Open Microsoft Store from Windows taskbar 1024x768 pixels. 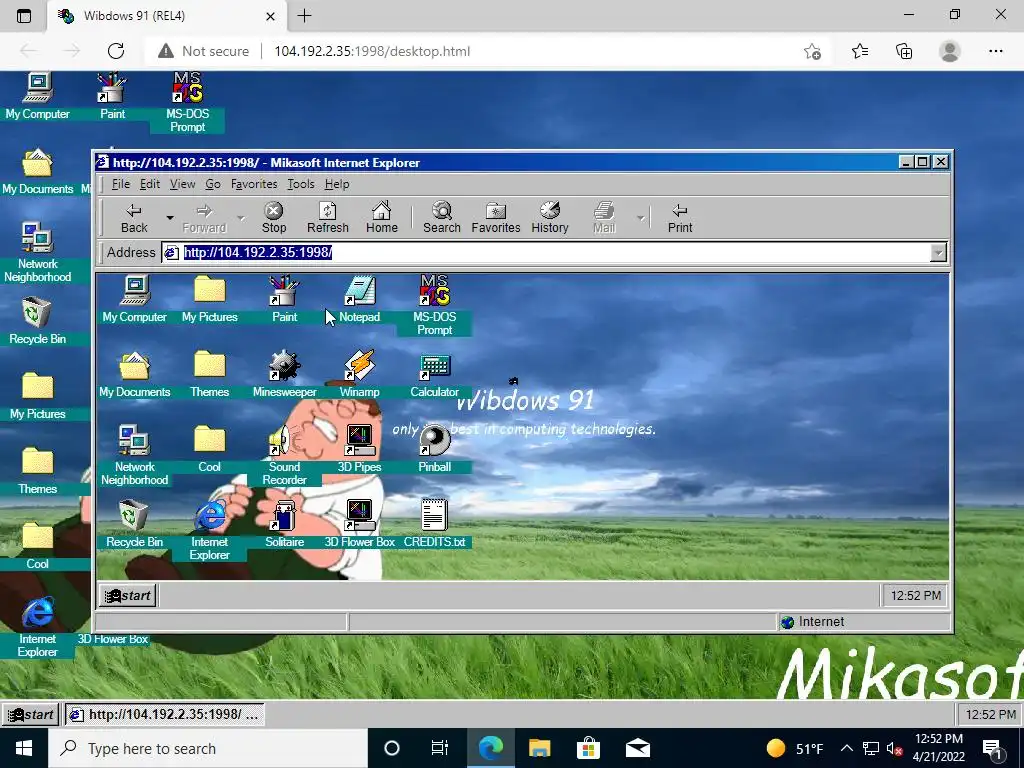588,748
